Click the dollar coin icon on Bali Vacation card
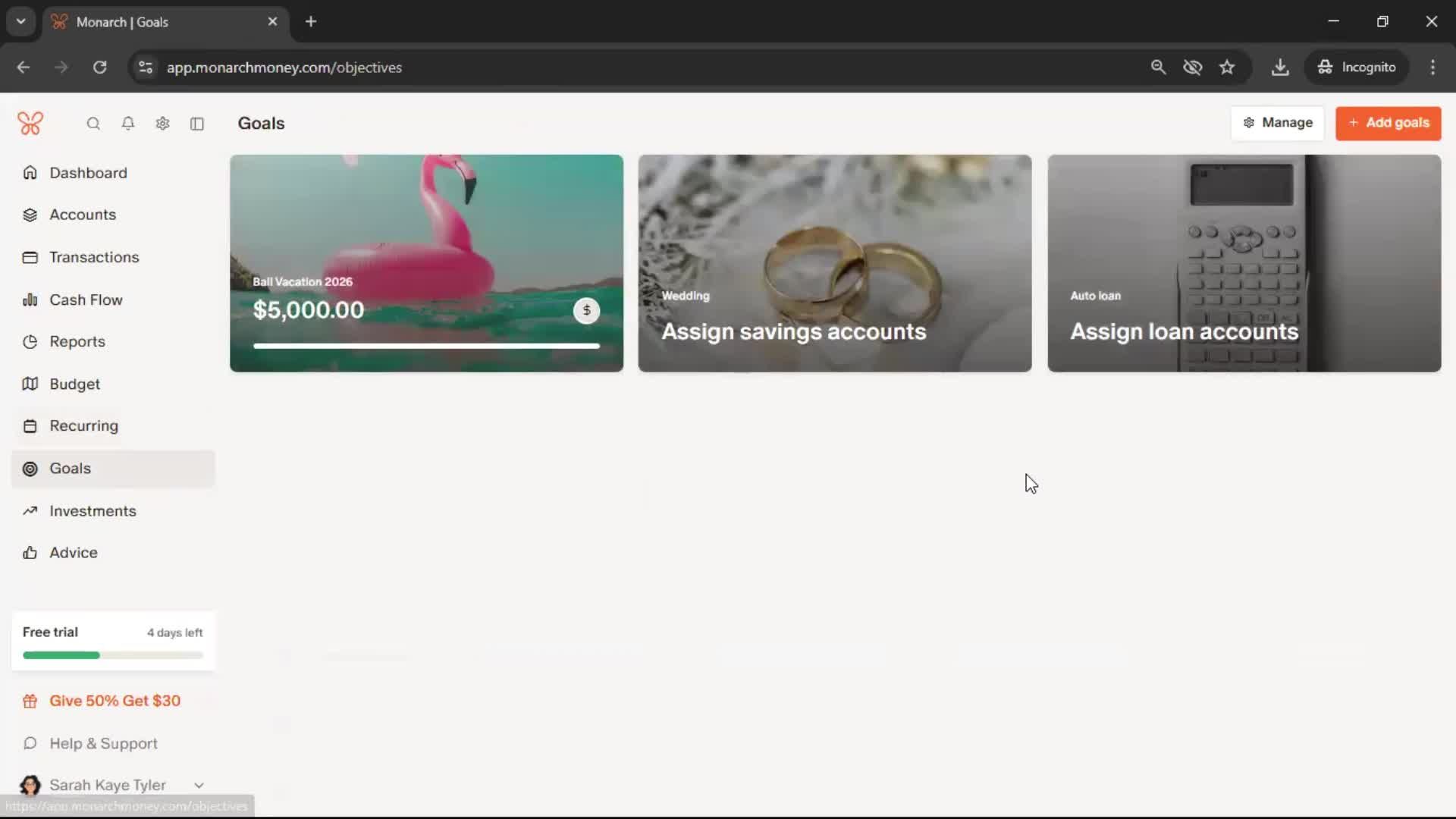 586,310
